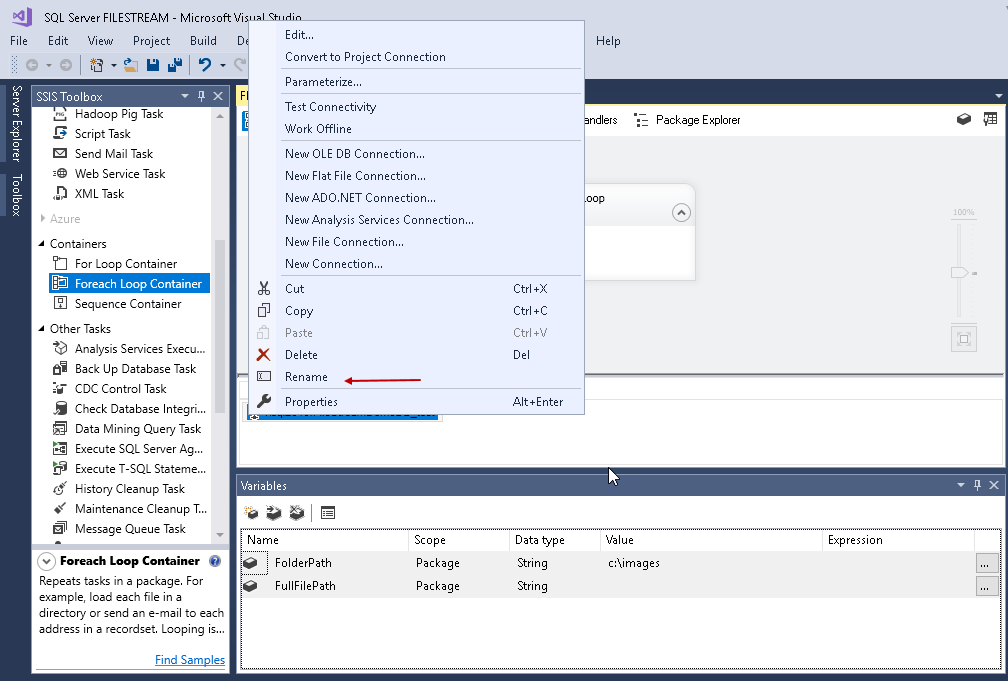The width and height of the screenshot is (1008, 681).
Task: Open the New Project dropdown arrow
Action: [x=113, y=65]
